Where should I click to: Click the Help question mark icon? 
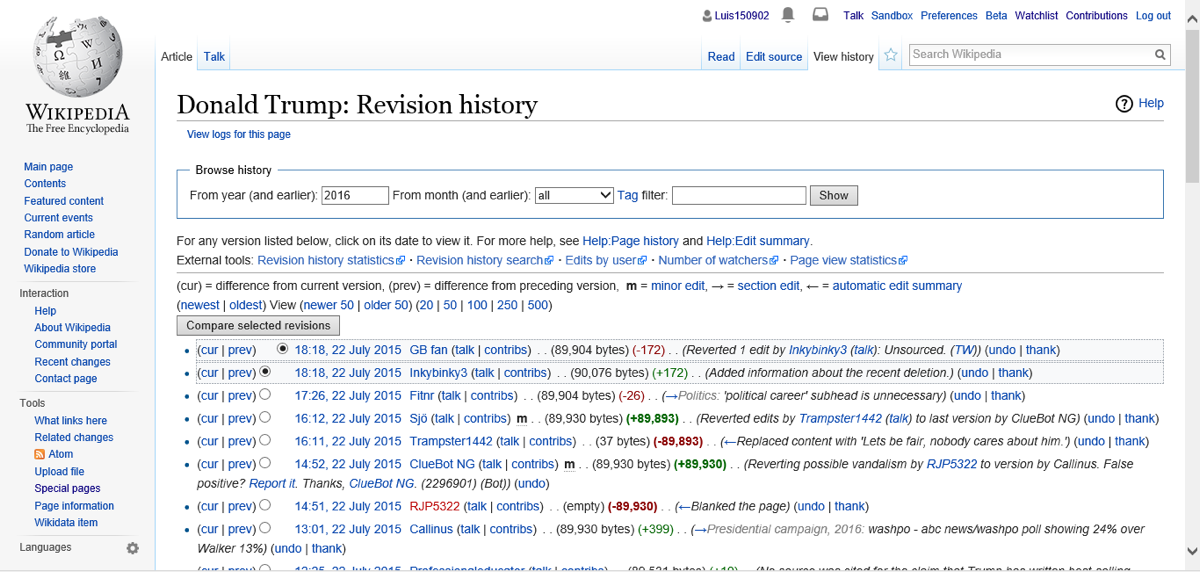point(1124,103)
